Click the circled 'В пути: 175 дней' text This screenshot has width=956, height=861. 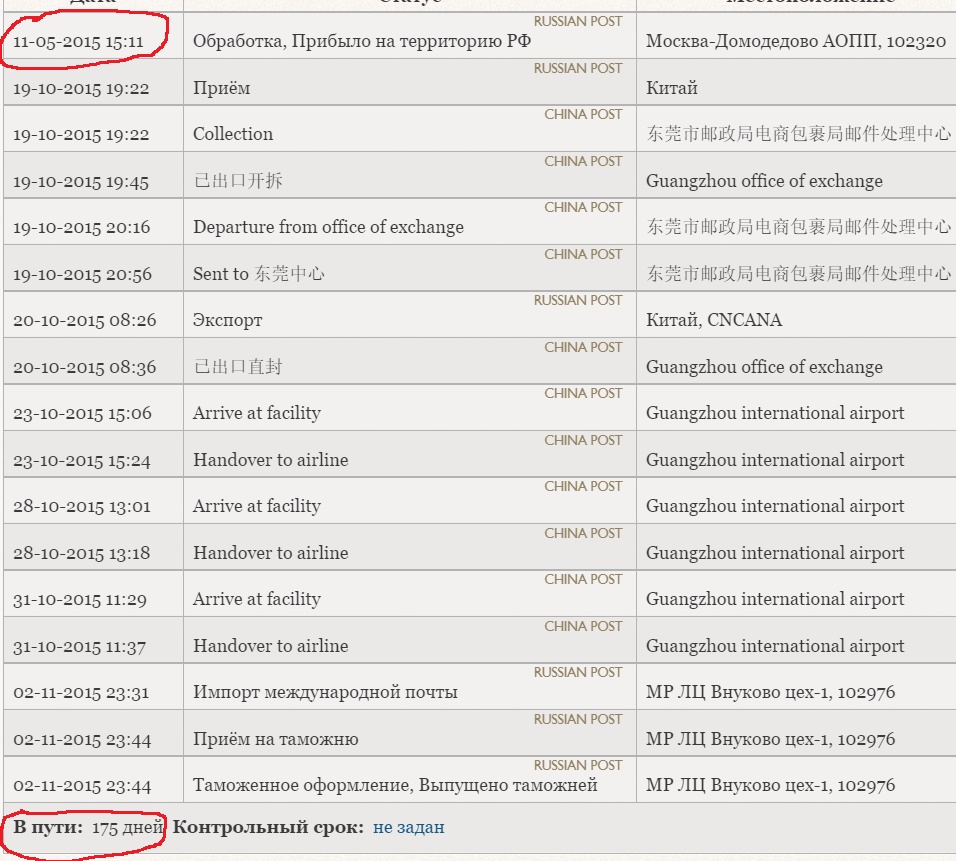pos(87,827)
